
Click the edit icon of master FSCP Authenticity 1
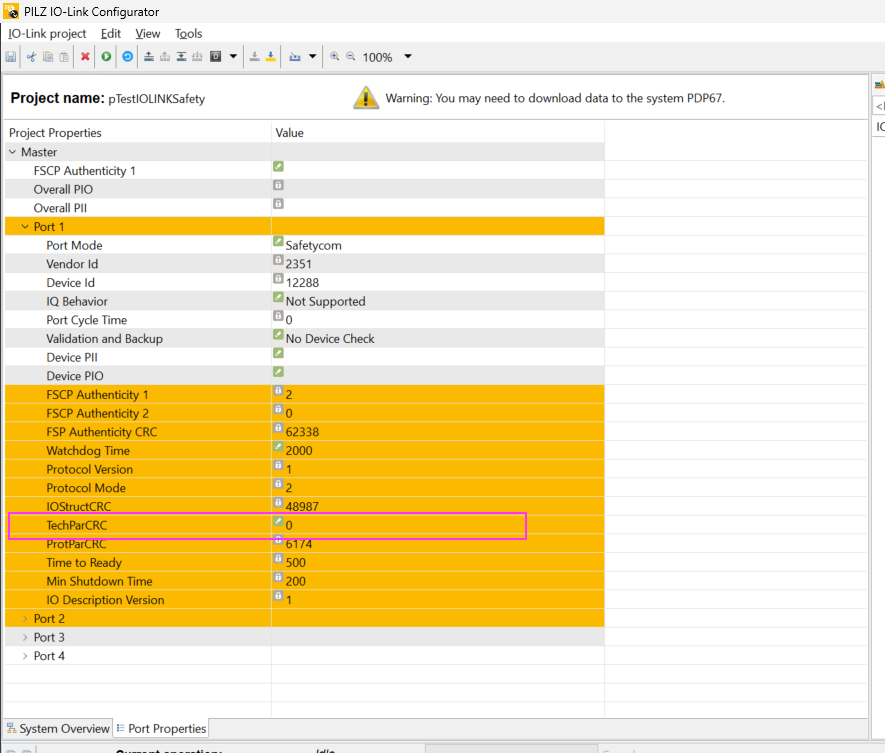click(278, 167)
